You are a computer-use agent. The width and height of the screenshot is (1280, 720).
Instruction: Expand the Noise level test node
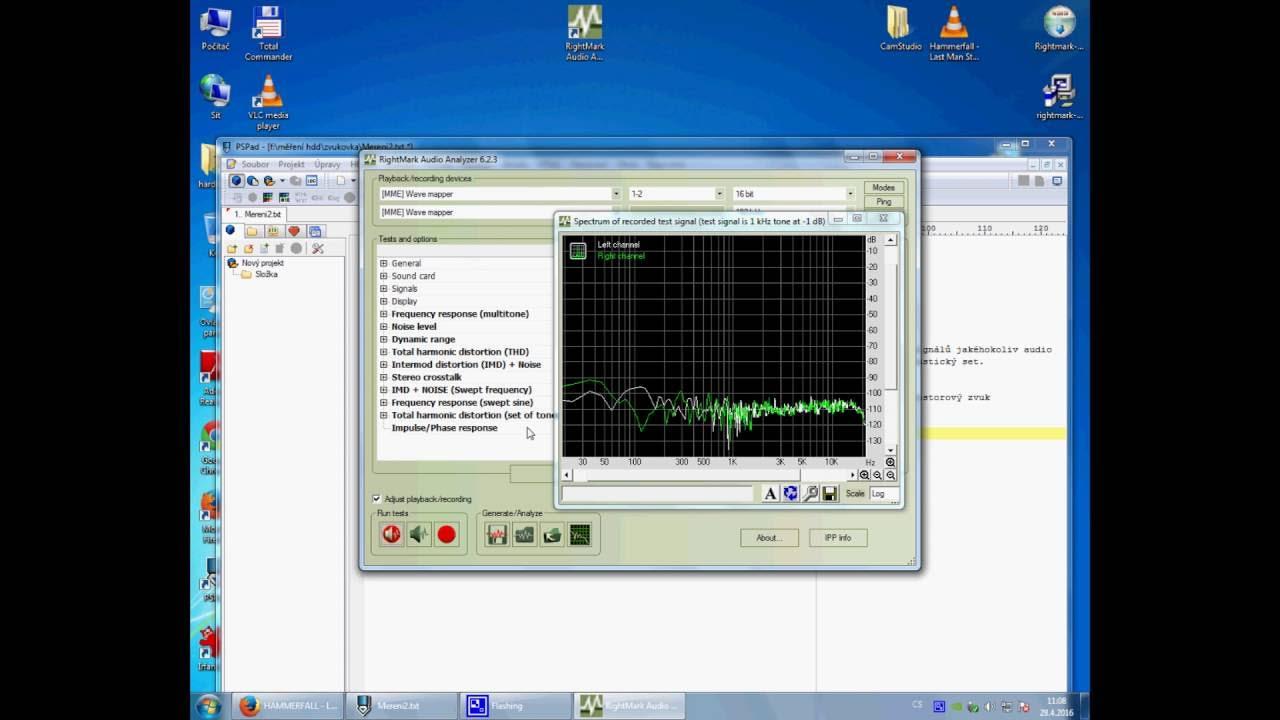click(x=383, y=326)
